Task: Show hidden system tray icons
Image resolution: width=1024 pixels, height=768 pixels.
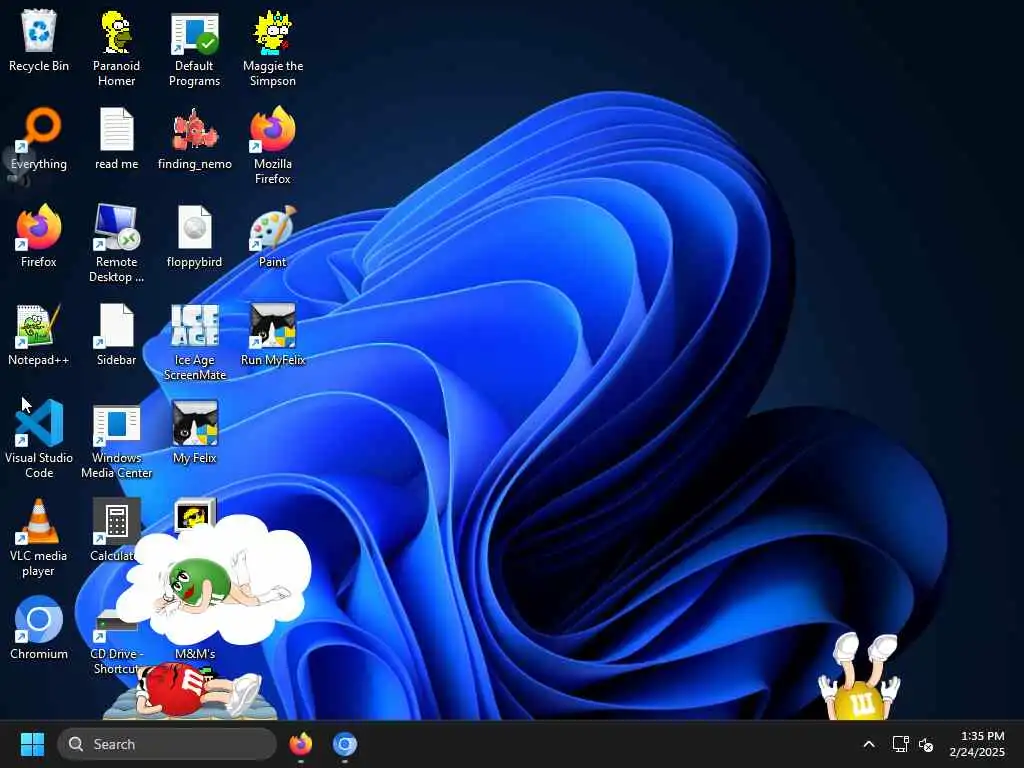Action: point(869,744)
